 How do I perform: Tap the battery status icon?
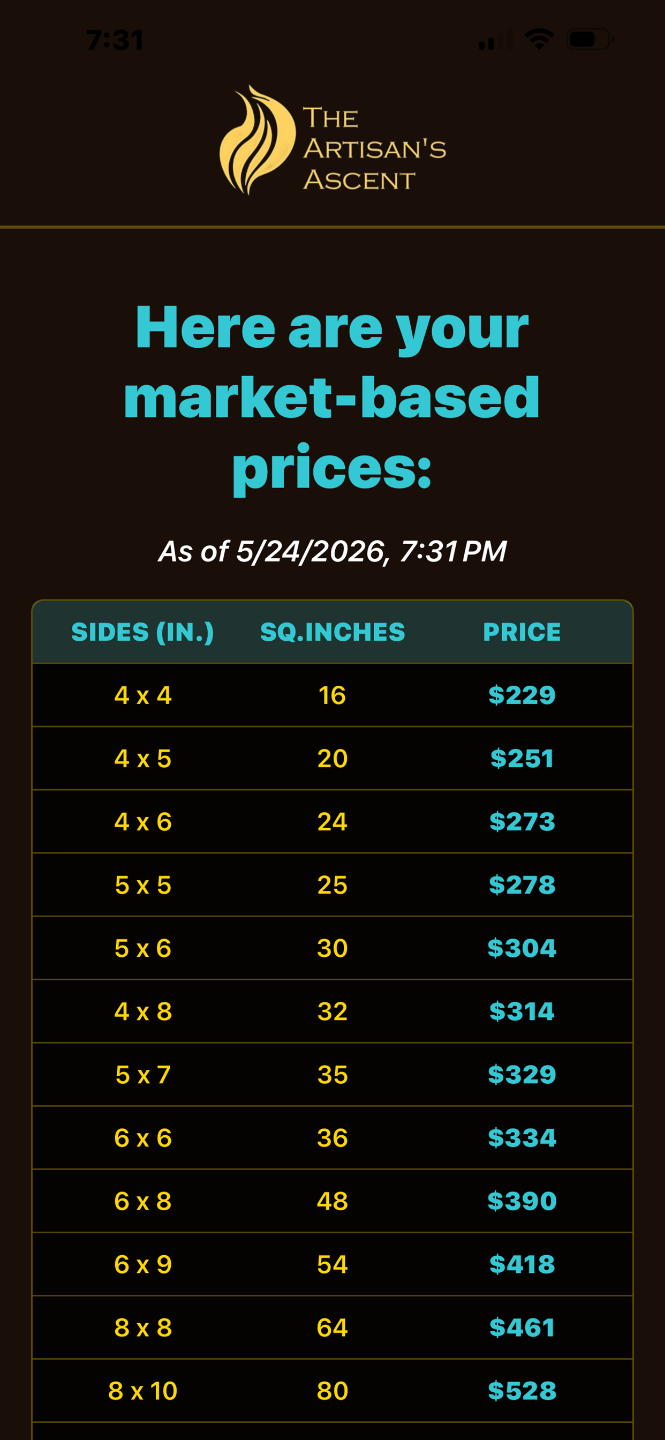coord(589,40)
